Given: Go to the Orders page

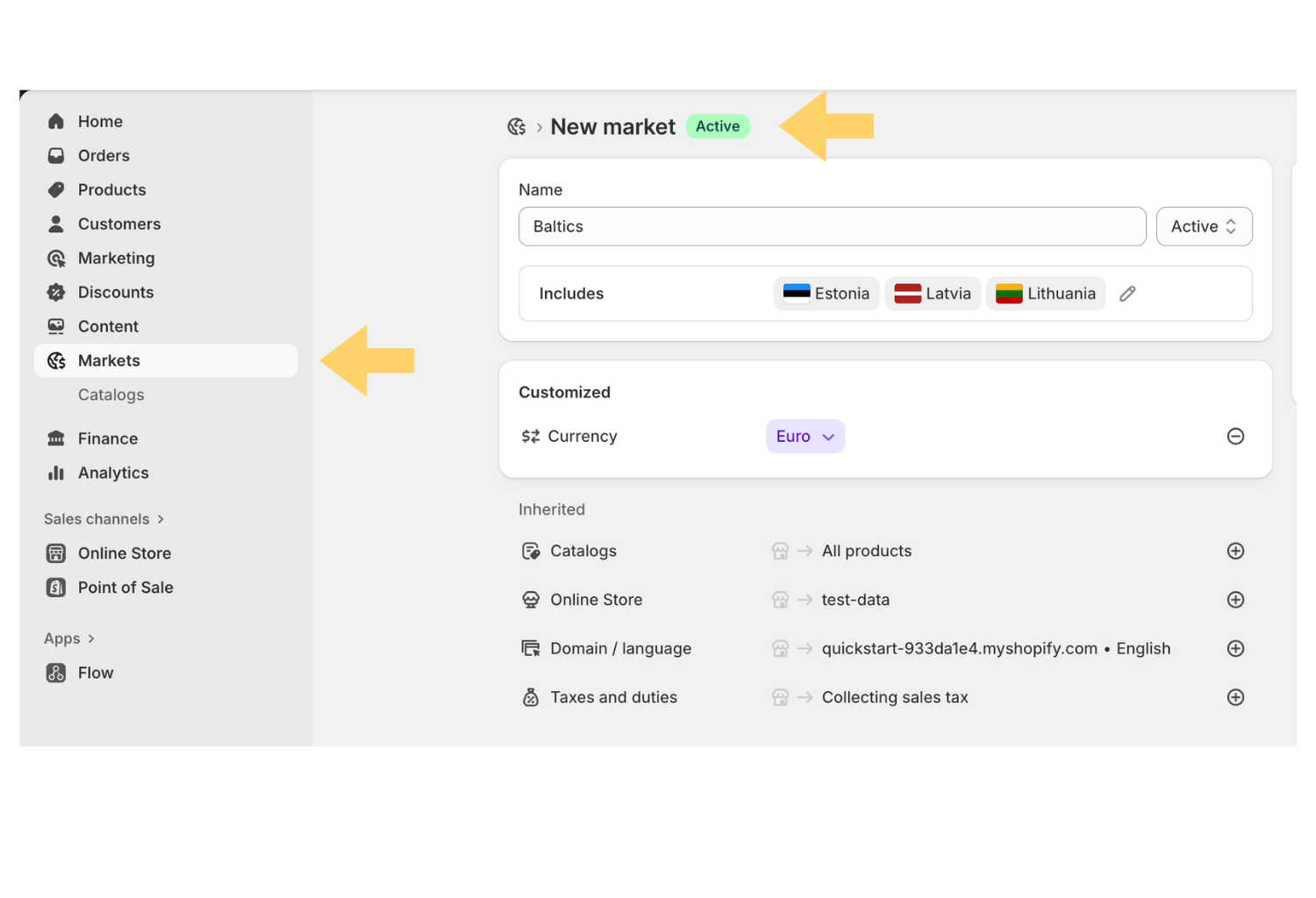Looking at the screenshot, I should 104,156.
